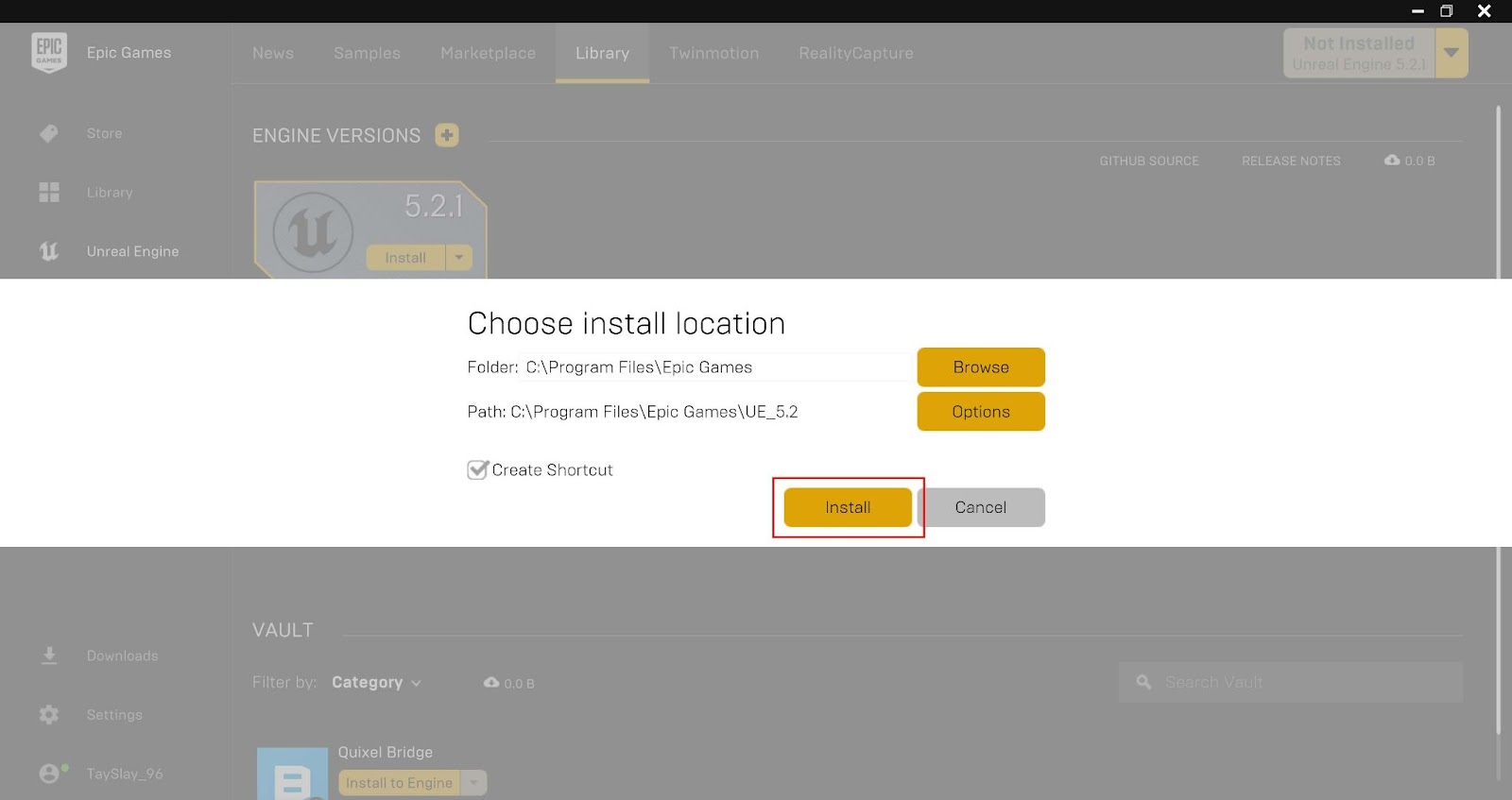
Task: Browse for install folder
Action: click(981, 367)
